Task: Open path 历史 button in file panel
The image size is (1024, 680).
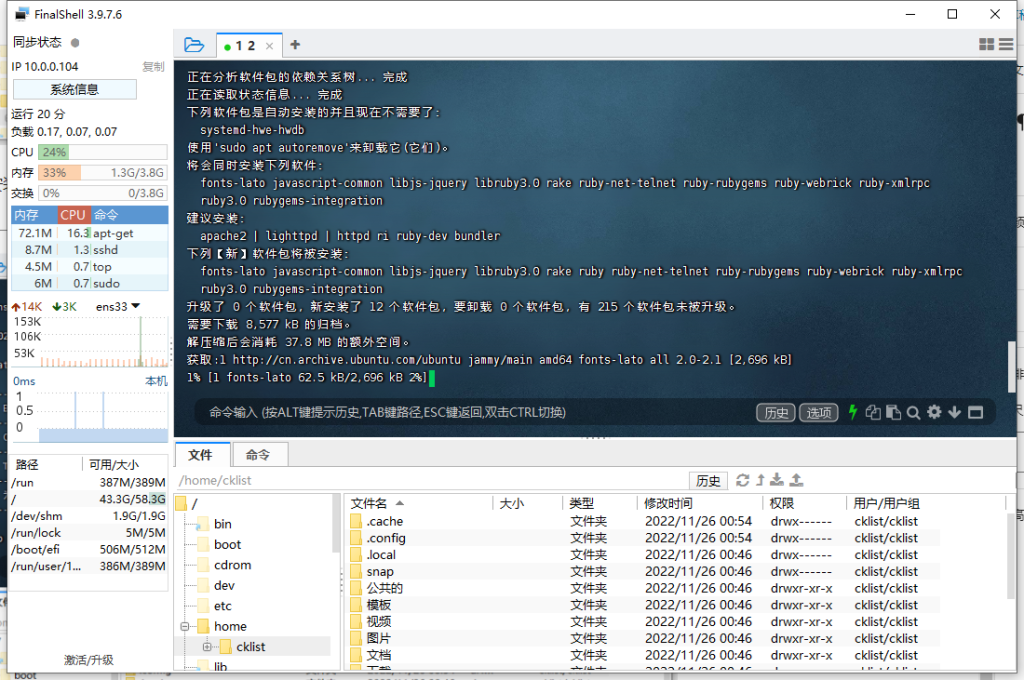Action: 709,481
